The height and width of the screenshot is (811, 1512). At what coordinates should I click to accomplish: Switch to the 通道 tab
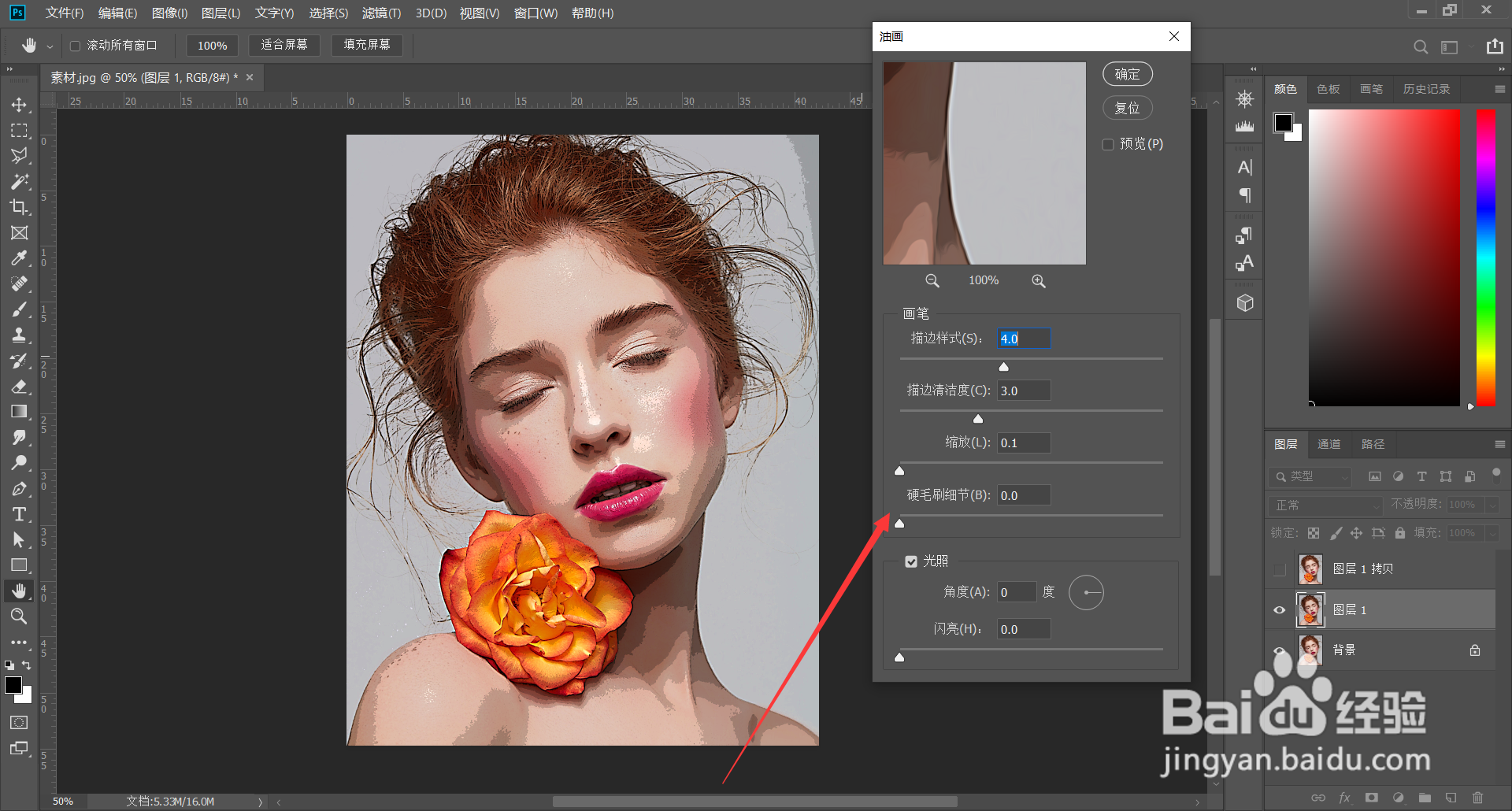pyautogui.click(x=1329, y=445)
